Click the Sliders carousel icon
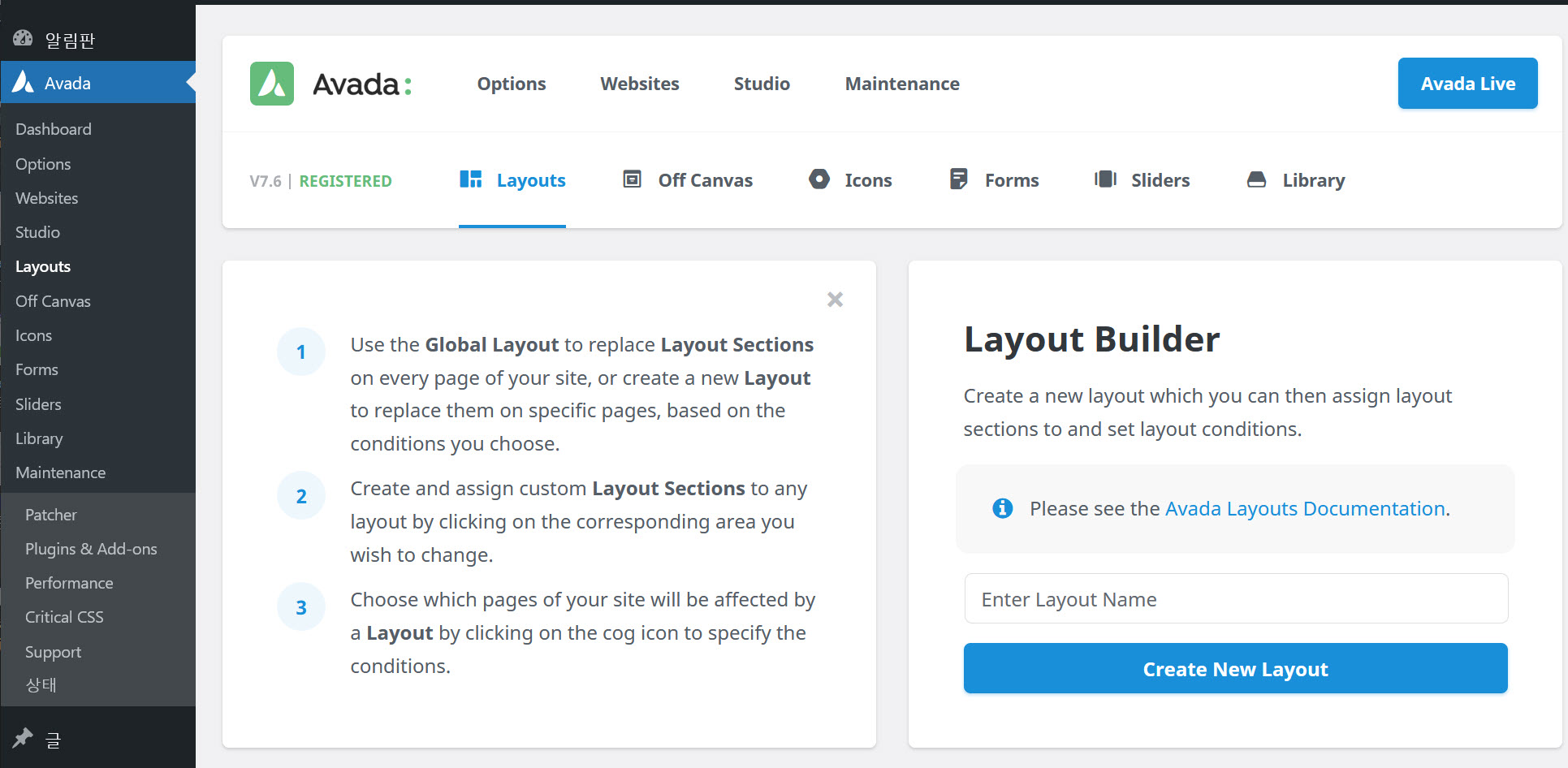1568x768 pixels. [x=1105, y=179]
